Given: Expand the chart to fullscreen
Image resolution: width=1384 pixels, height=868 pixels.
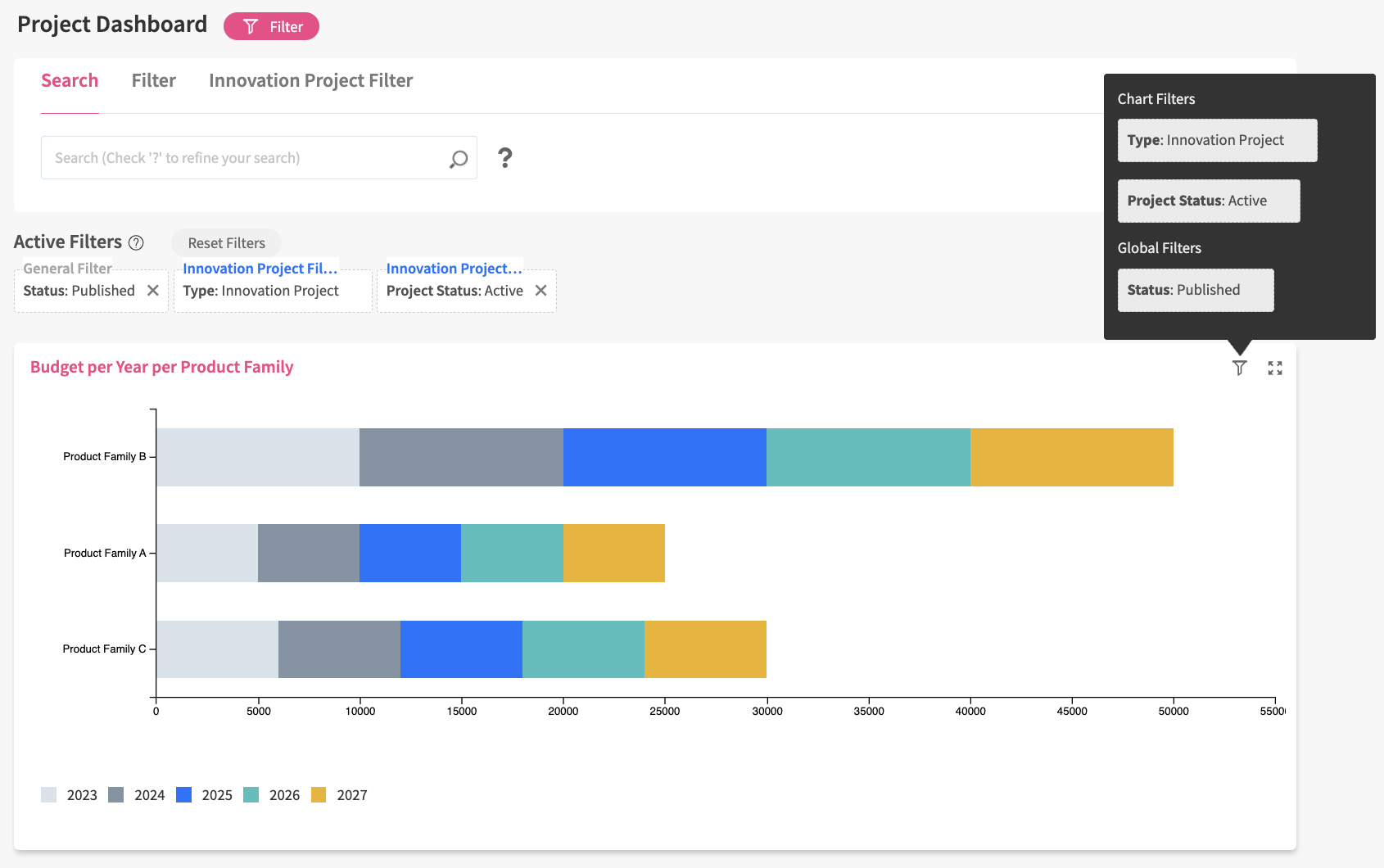Looking at the screenshot, I should click(1274, 368).
